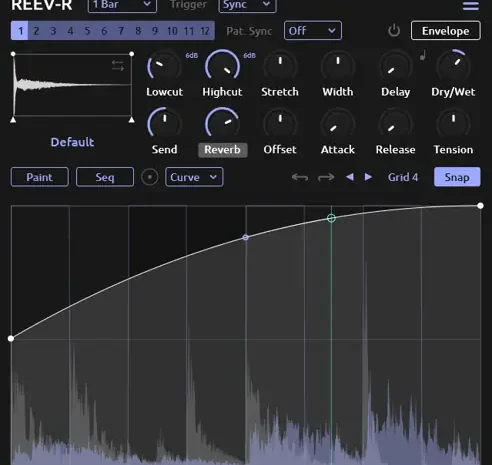The height and width of the screenshot is (465, 492).
Task: Select the curve start point
Action: click(x=11, y=339)
